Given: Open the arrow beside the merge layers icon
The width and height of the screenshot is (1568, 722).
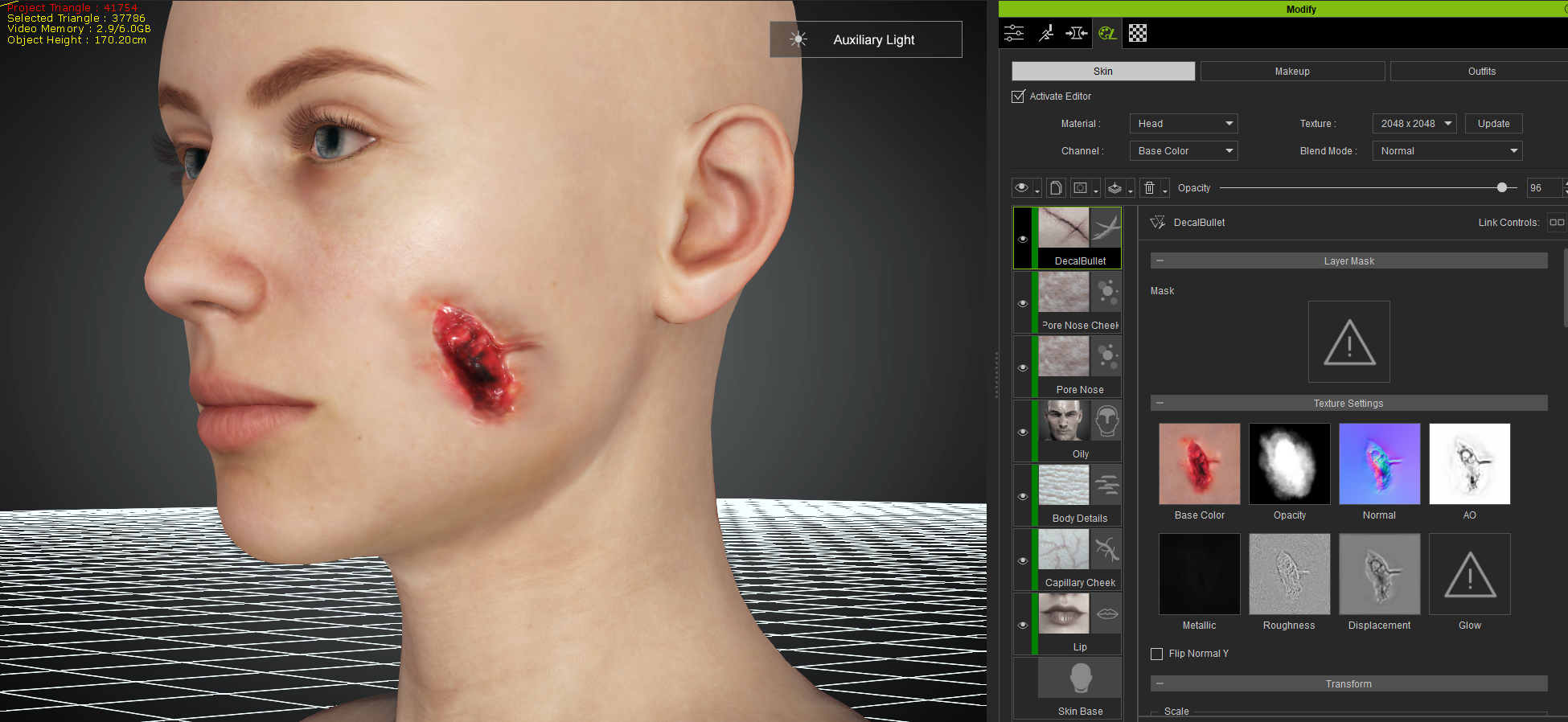Looking at the screenshot, I should click(x=1131, y=190).
